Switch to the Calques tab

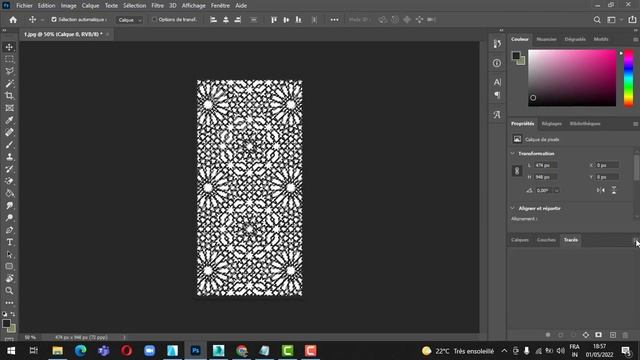click(520, 240)
